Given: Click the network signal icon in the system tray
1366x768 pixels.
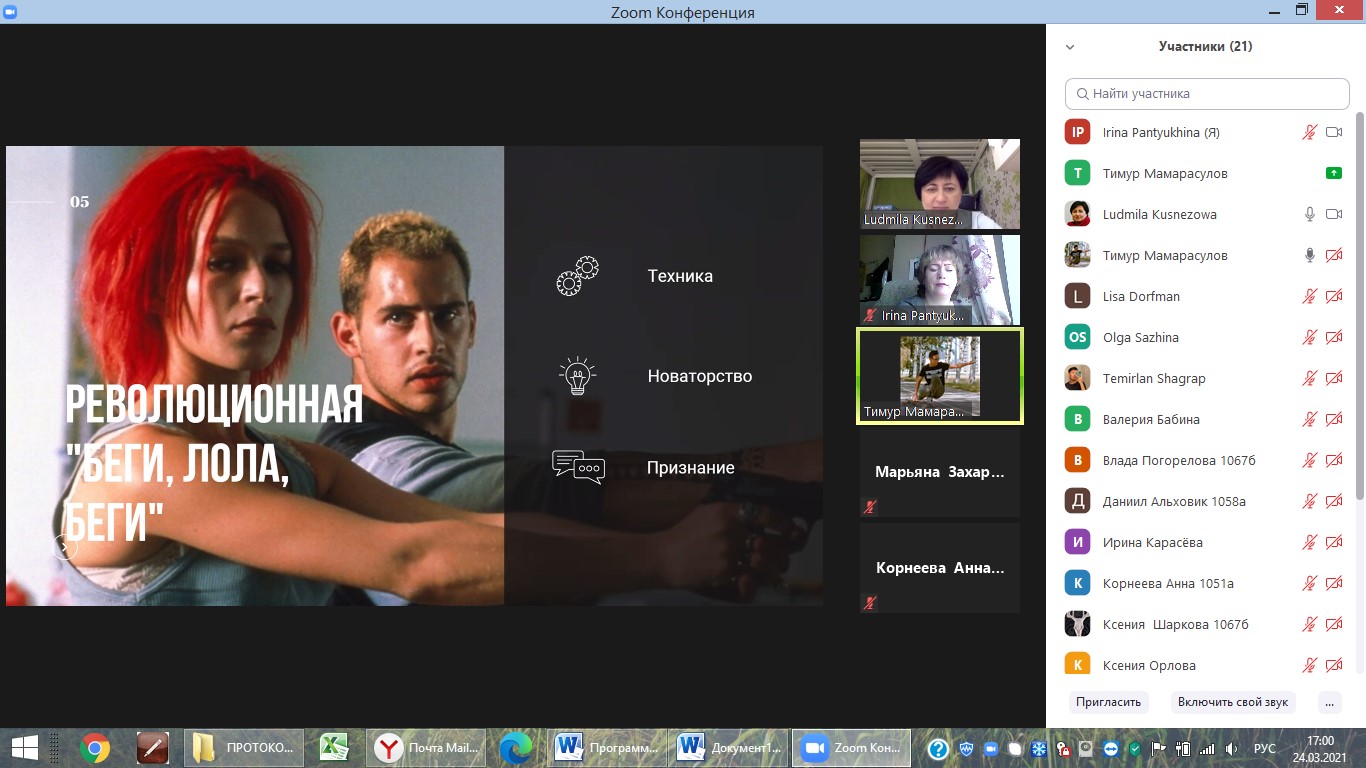Looking at the screenshot, I should 1207,748.
